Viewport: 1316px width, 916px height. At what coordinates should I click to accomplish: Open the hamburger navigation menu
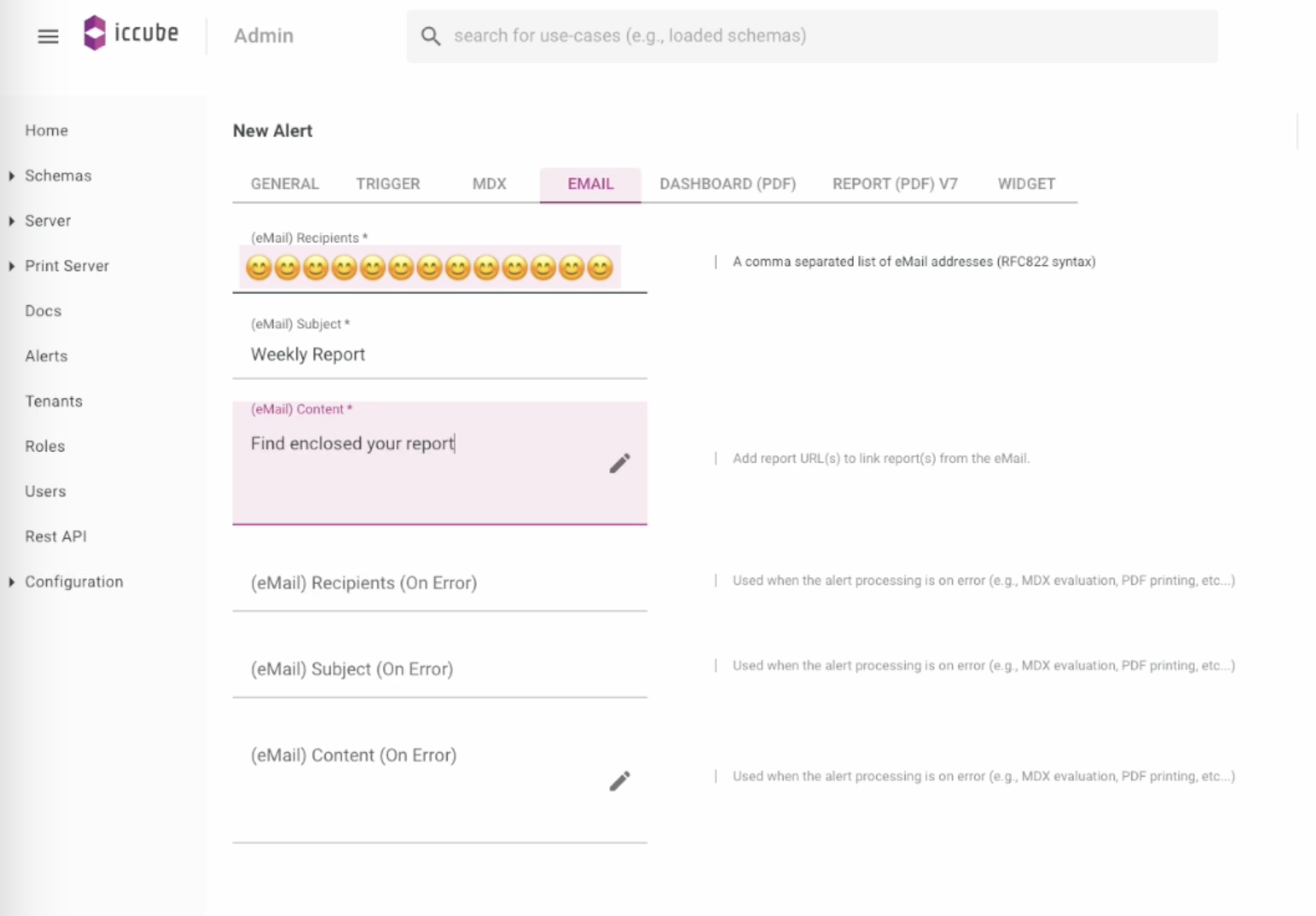coord(48,36)
